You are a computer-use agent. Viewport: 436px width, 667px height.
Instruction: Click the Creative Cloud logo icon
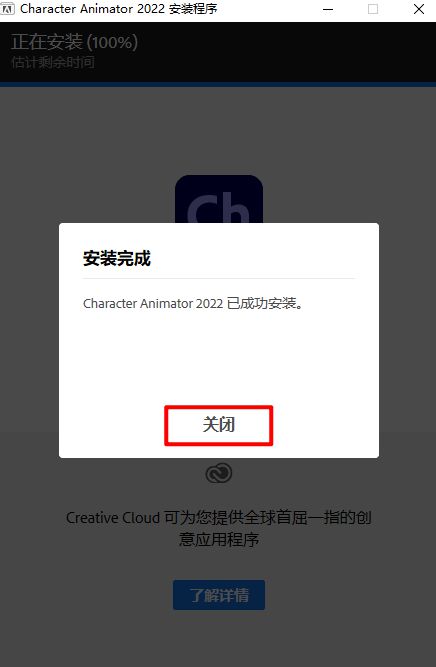click(219, 473)
